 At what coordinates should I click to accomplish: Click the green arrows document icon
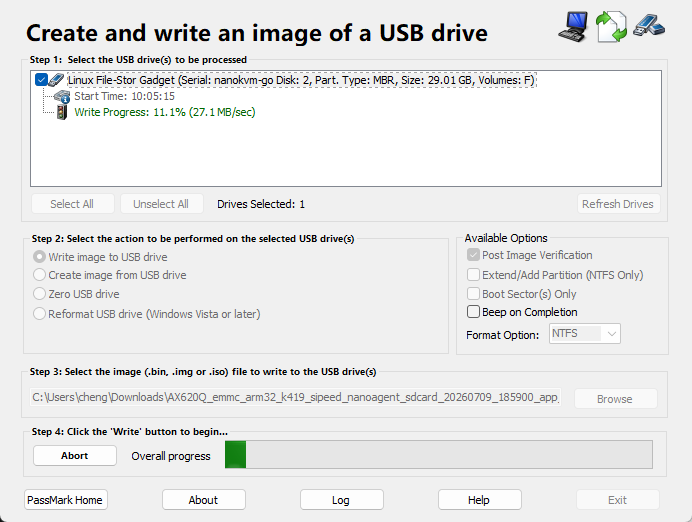(x=611, y=27)
